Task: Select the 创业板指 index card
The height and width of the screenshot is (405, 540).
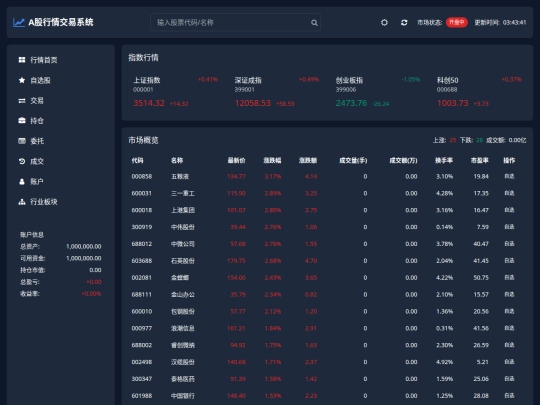Action: (x=378, y=92)
